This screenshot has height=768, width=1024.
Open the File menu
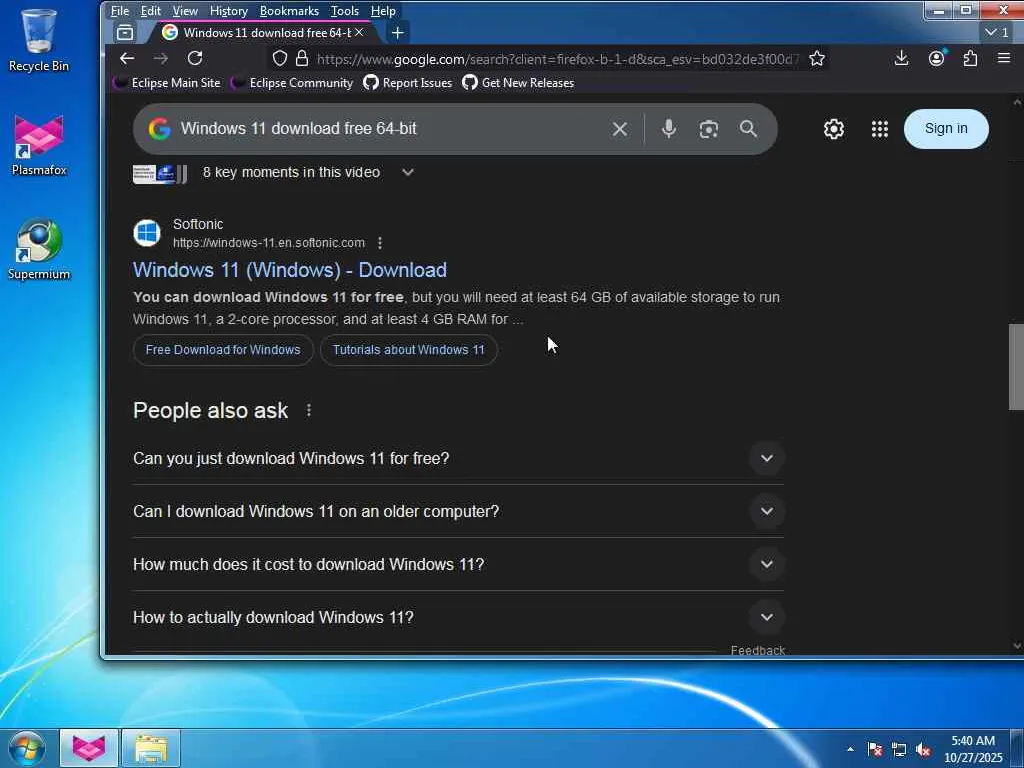coord(120,11)
